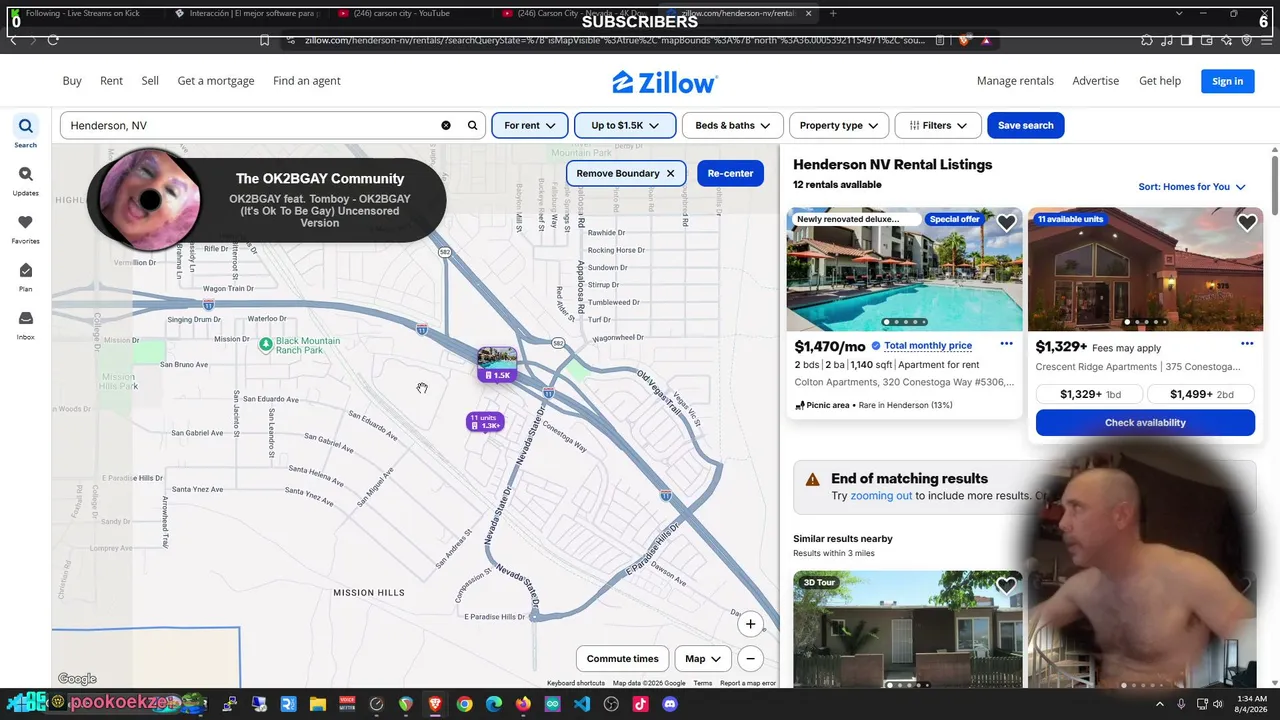Reload the page in the browser
This screenshot has height=720, width=1280.
point(53,40)
